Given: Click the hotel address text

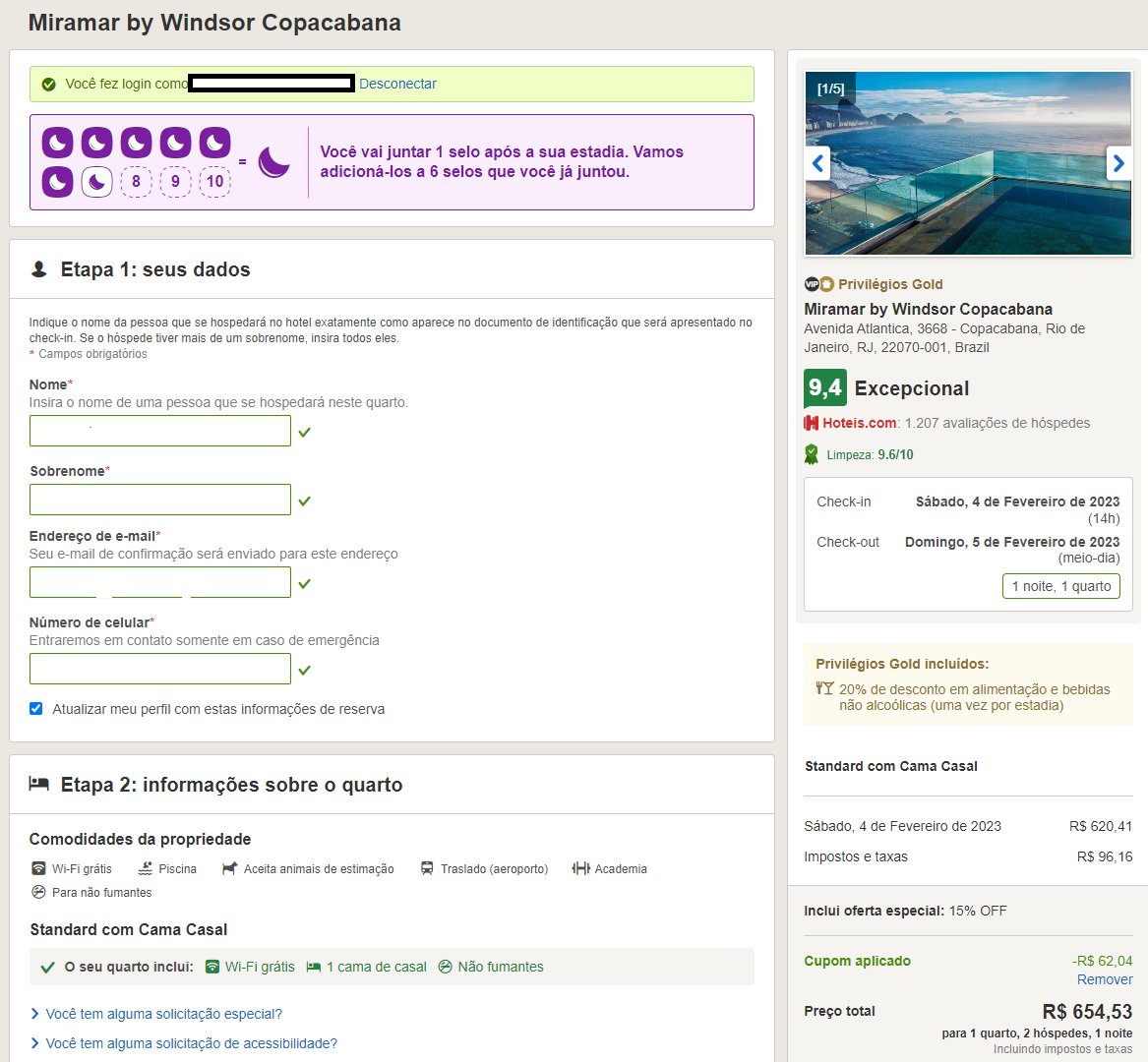Looking at the screenshot, I should click(944, 338).
